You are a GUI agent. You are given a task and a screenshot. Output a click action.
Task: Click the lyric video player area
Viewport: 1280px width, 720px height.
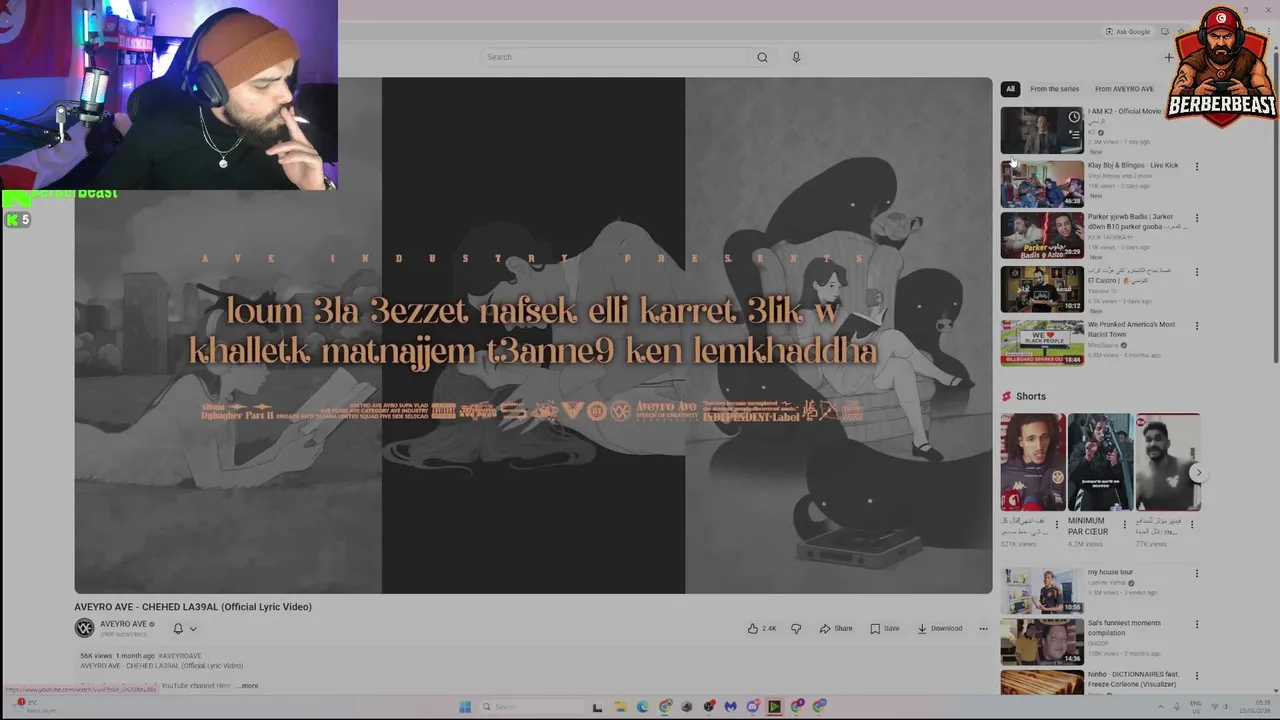pos(533,335)
